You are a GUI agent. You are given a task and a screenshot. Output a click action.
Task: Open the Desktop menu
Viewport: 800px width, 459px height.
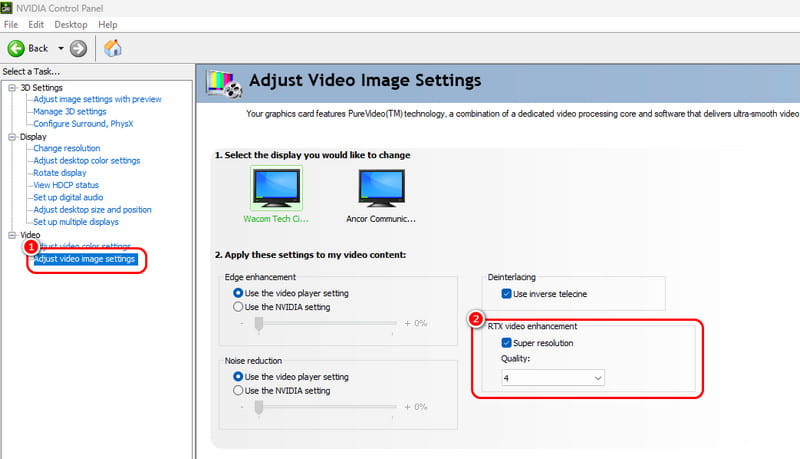tap(70, 24)
